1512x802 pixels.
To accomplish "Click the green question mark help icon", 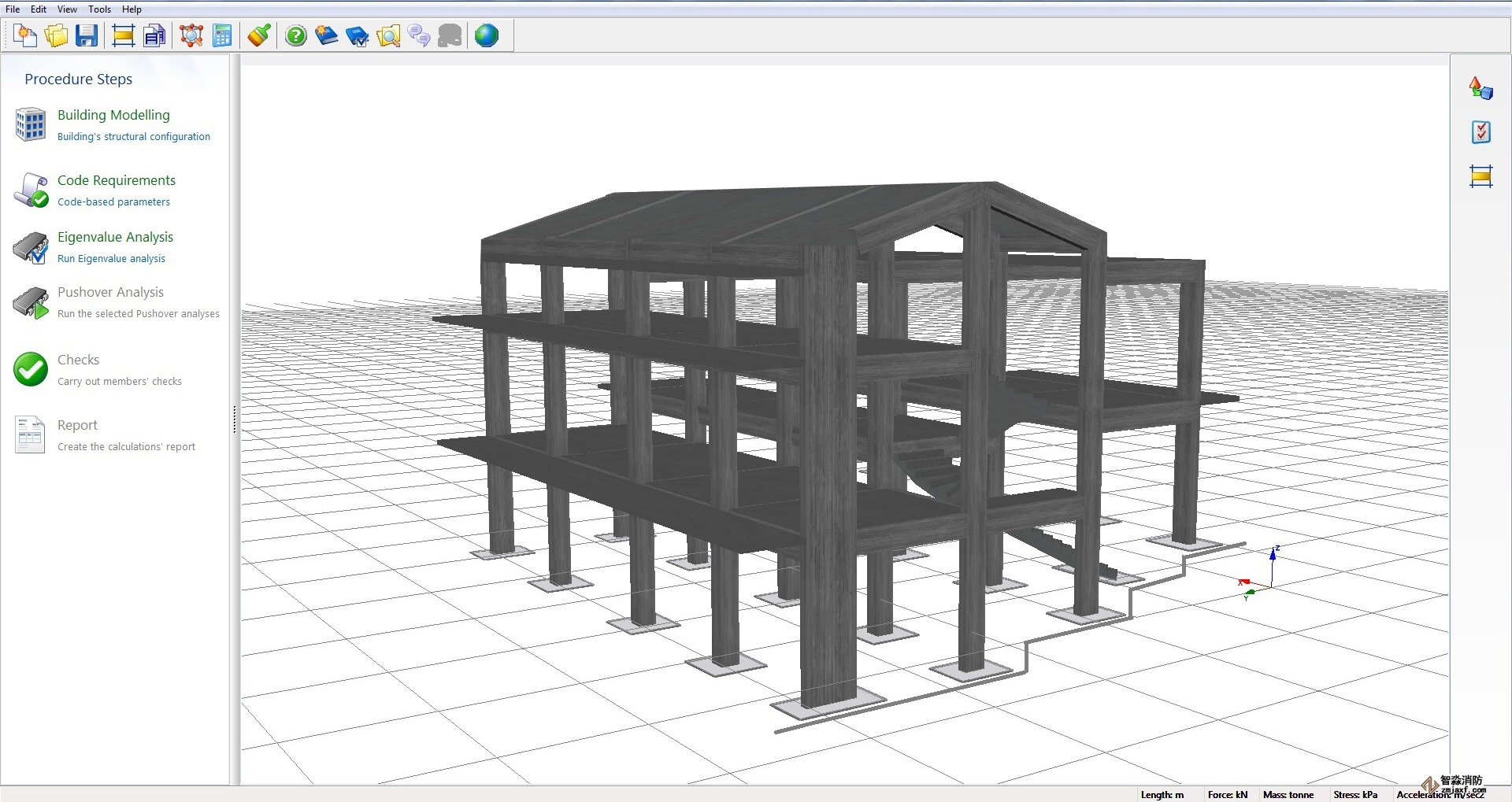I will coord(296,35).
